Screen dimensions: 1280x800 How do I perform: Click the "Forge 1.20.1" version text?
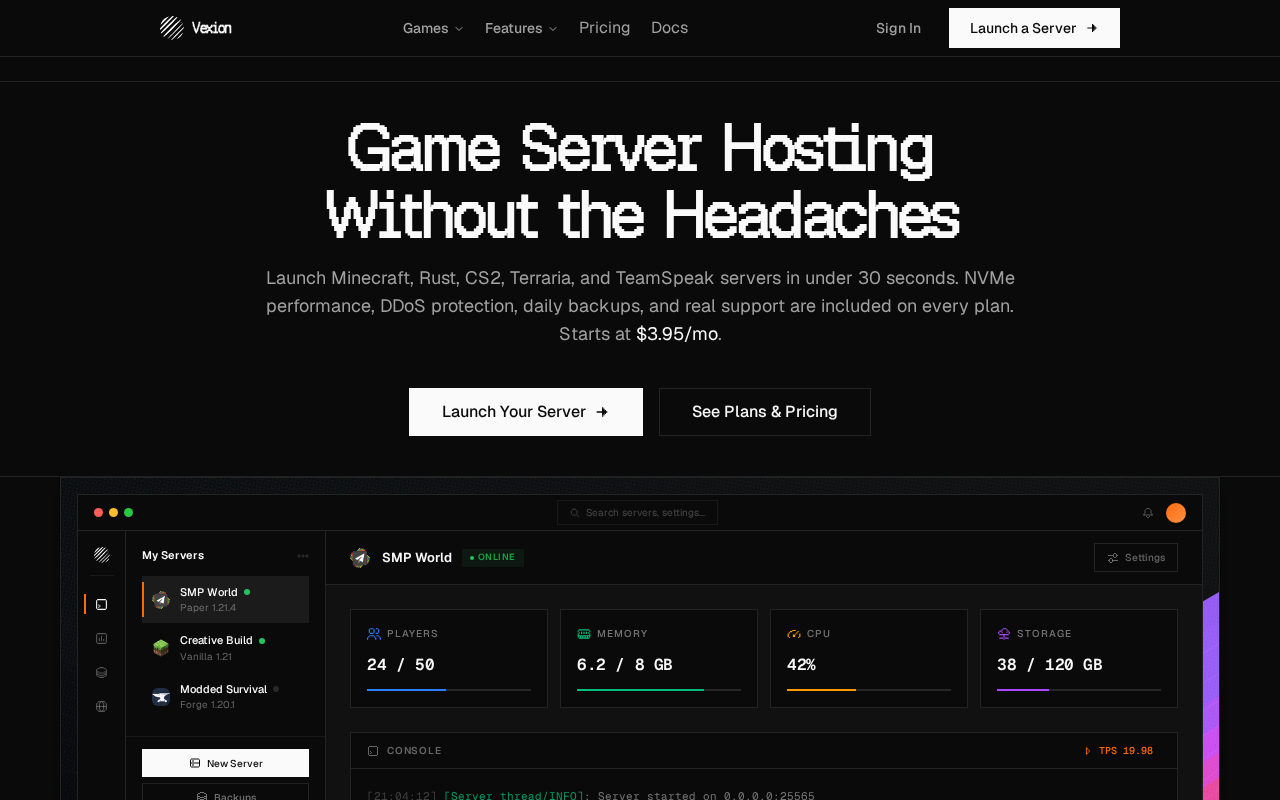(x=207, y=705)
